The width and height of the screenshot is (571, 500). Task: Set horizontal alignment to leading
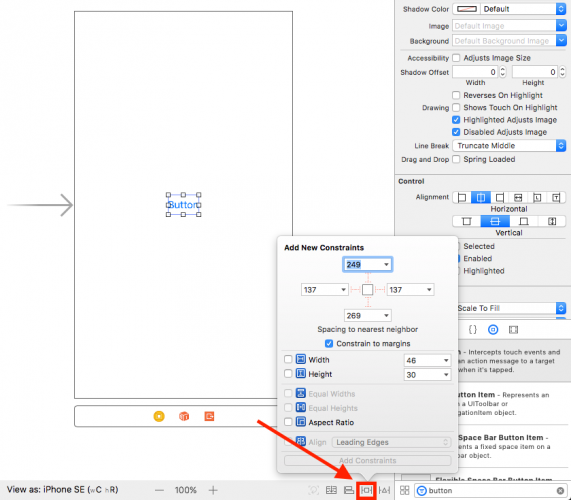537,198
